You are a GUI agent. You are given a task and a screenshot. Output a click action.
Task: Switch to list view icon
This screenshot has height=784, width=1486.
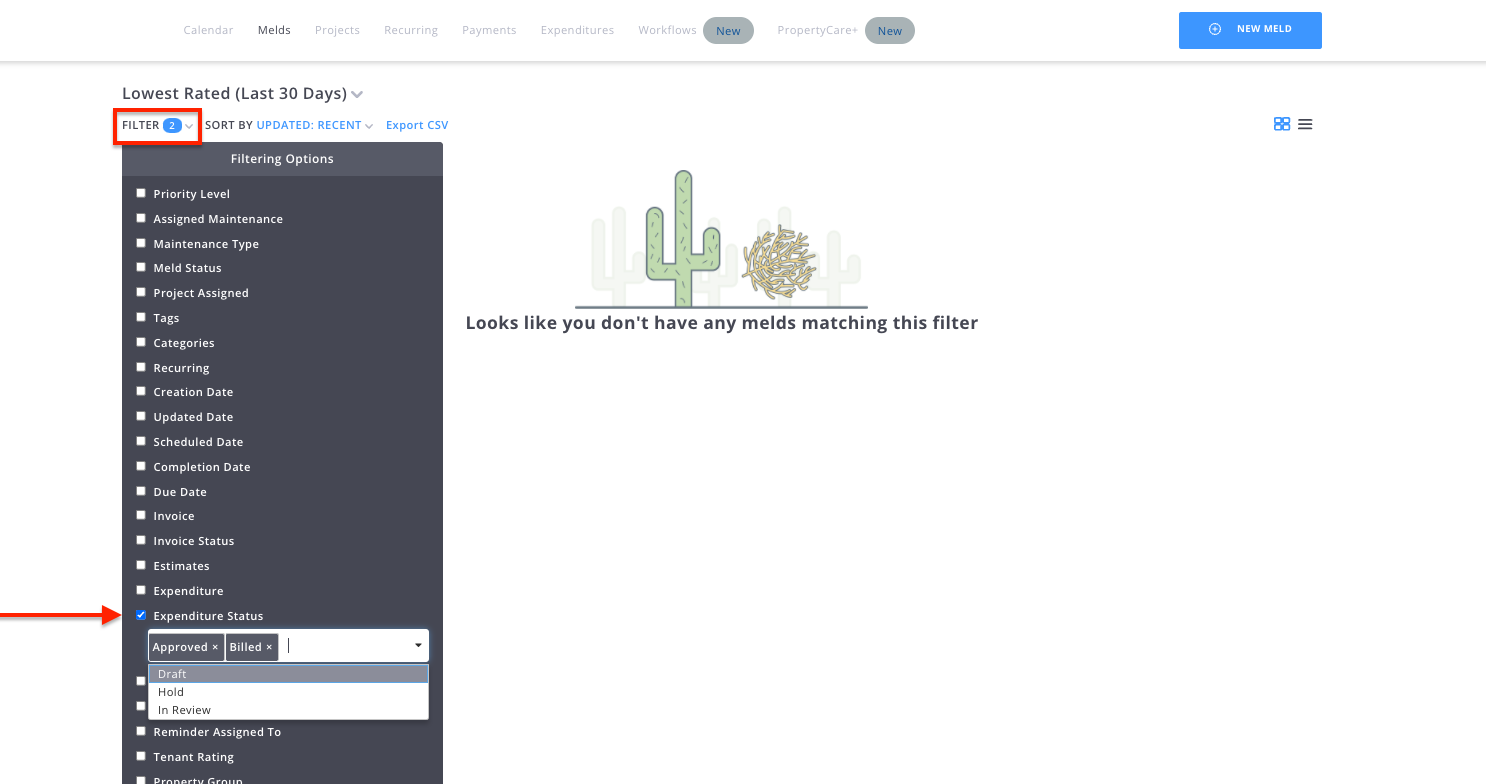[1305, 124]
